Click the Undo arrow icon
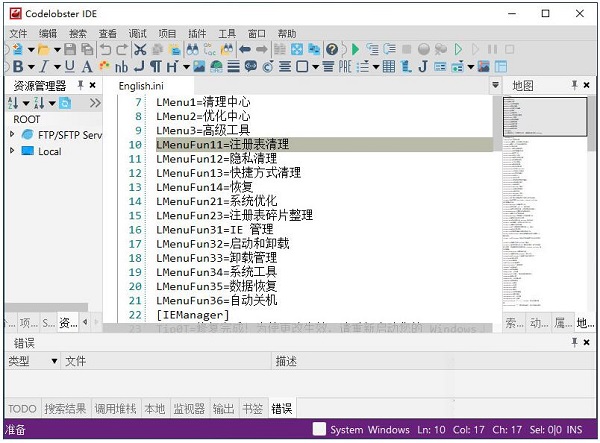 [x=106, y=49]
